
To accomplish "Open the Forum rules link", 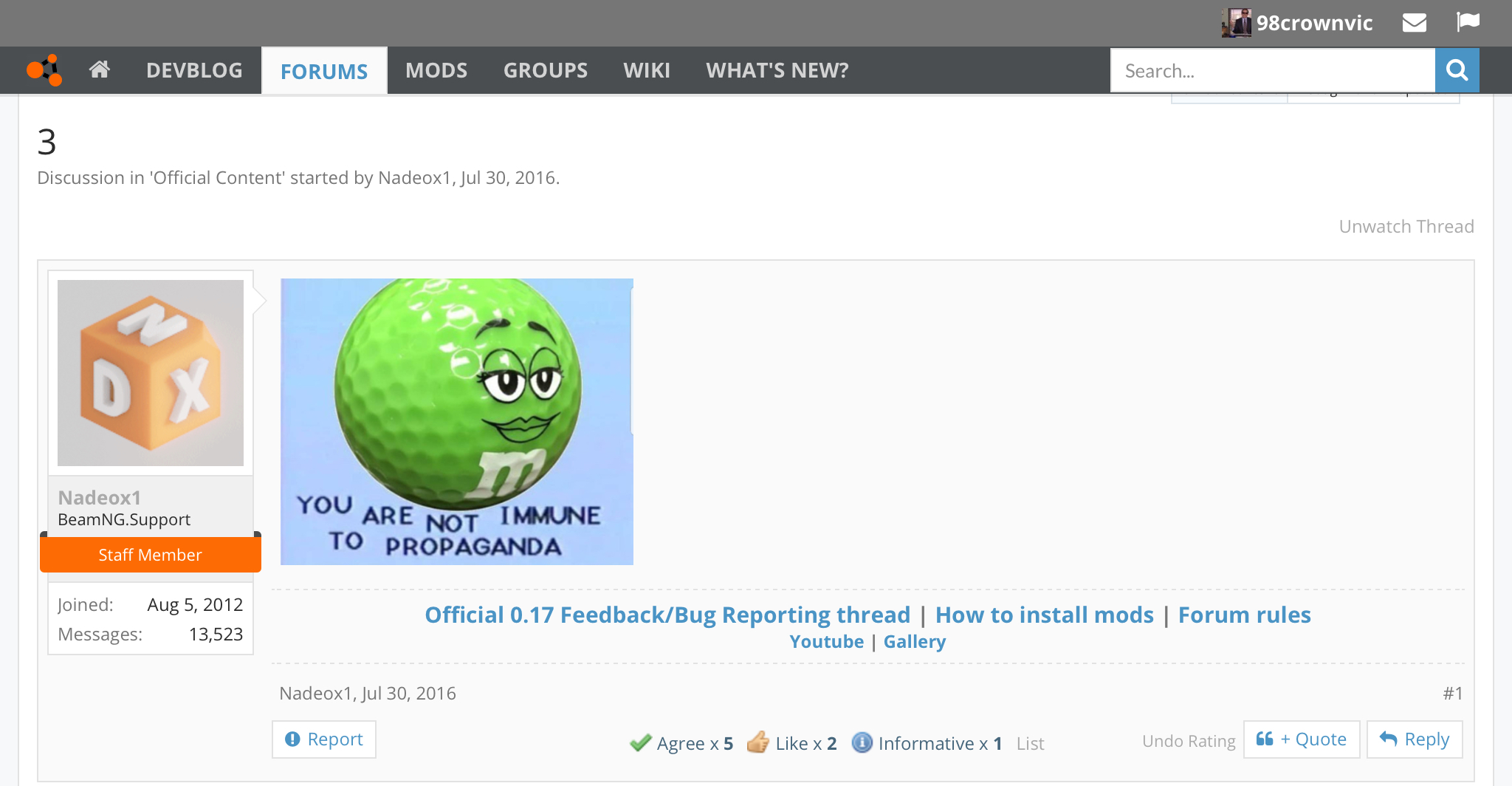I will [x=1244, y=615].
